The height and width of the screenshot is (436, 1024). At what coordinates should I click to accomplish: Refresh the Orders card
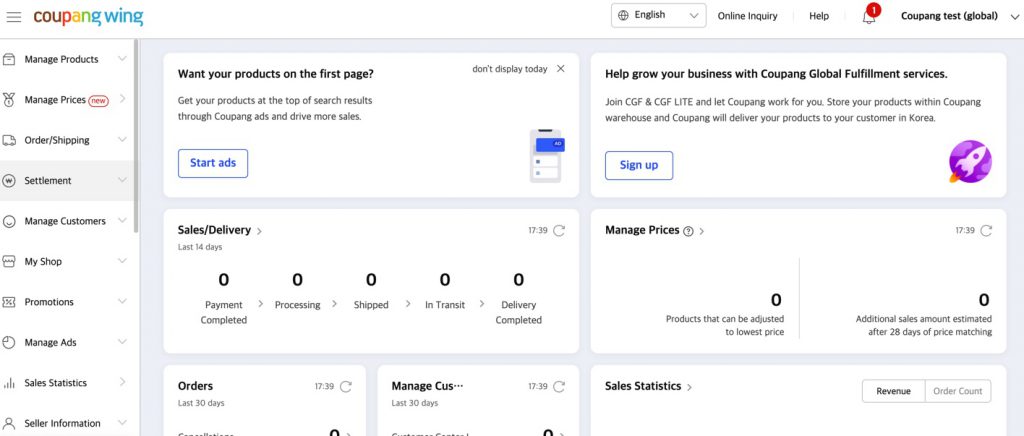click(345, 386)
